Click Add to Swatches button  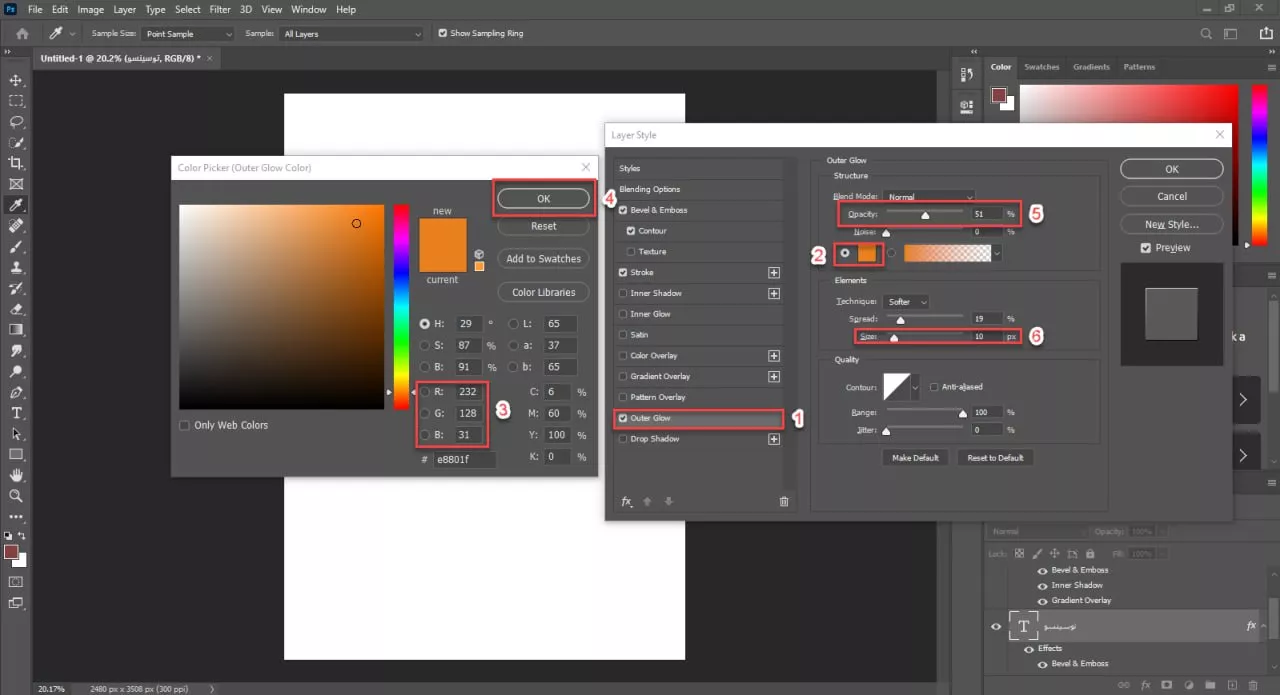[543, 258]
